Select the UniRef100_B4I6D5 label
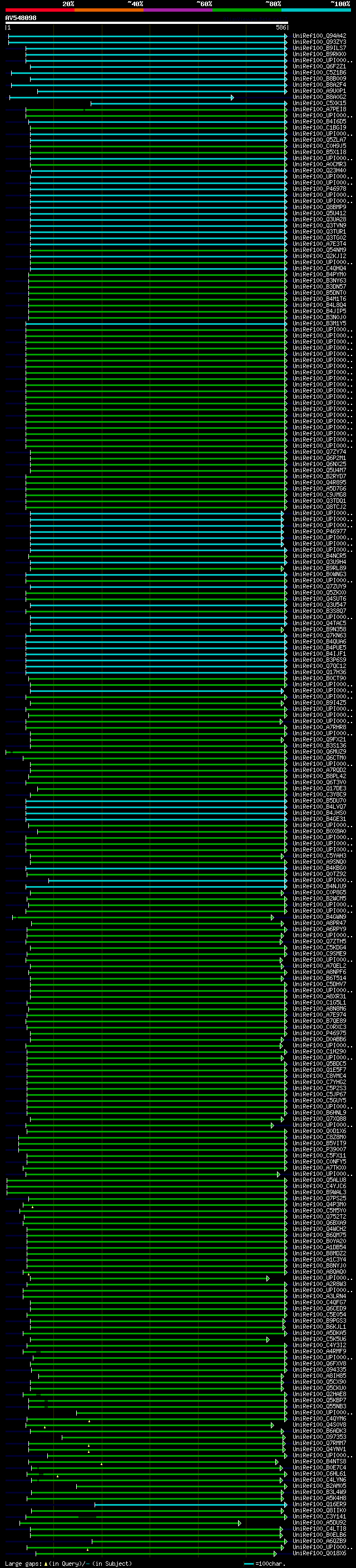This screenshot has height=1568, width=356. 319,122
